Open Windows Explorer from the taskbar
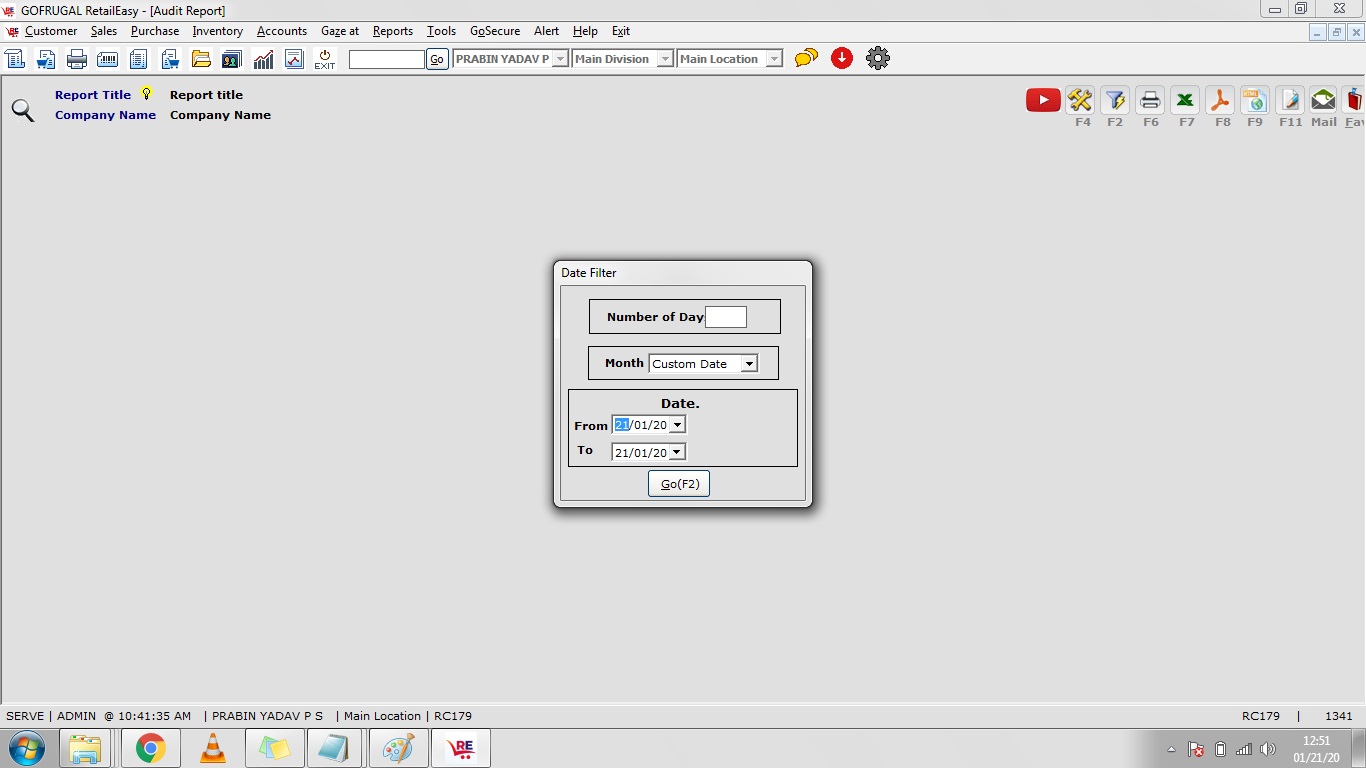 pyautogui.click(x=85, y=748)
